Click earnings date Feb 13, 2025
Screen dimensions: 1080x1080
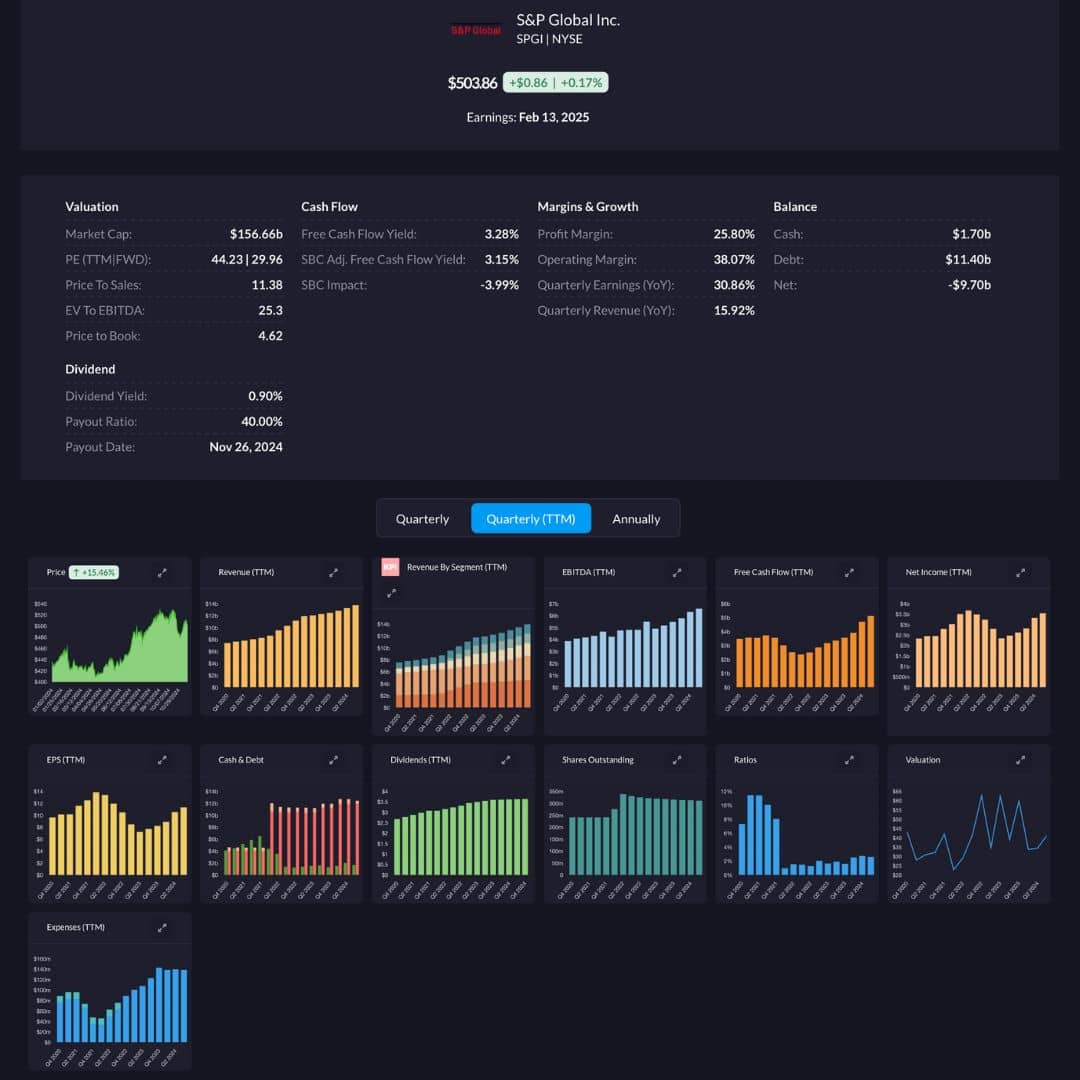click(x=554, y=117)
